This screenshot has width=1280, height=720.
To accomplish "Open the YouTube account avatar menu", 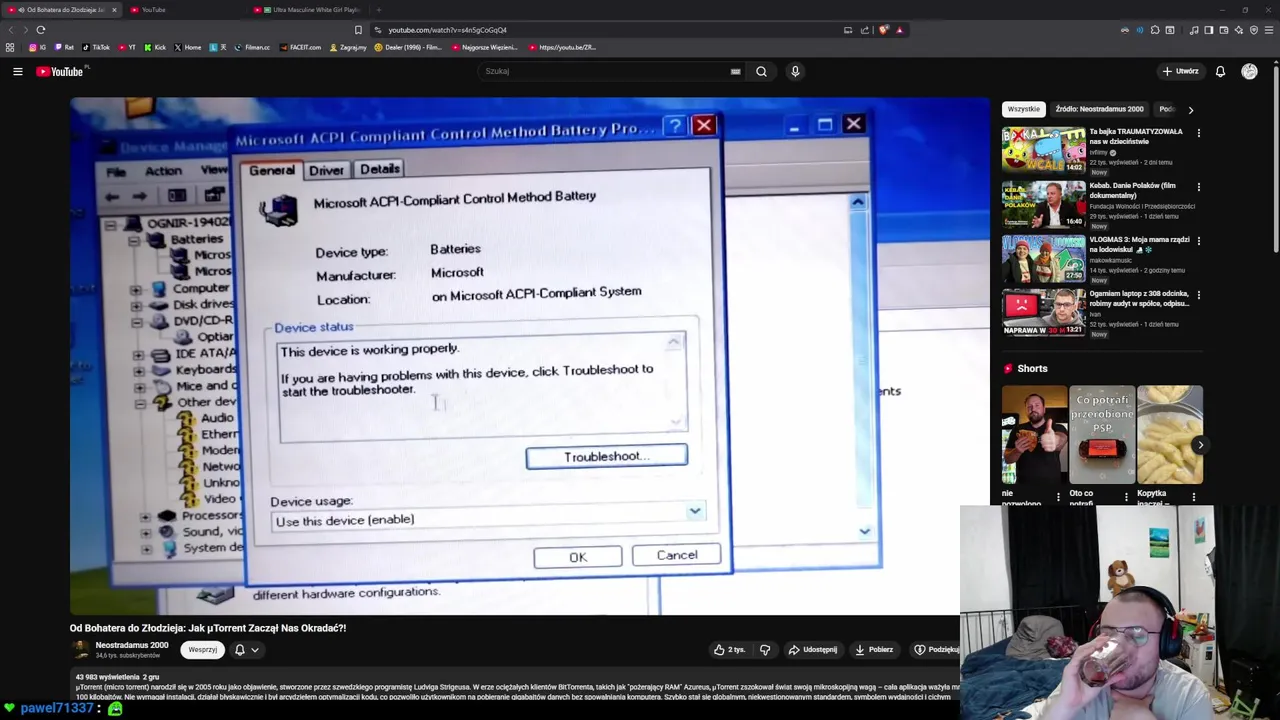I will pyautogui.click(x=1249, y=71).
